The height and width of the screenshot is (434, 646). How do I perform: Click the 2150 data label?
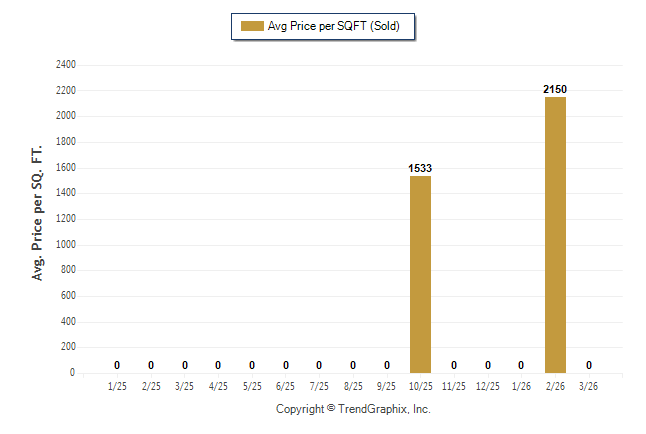[x=555, y=90]
